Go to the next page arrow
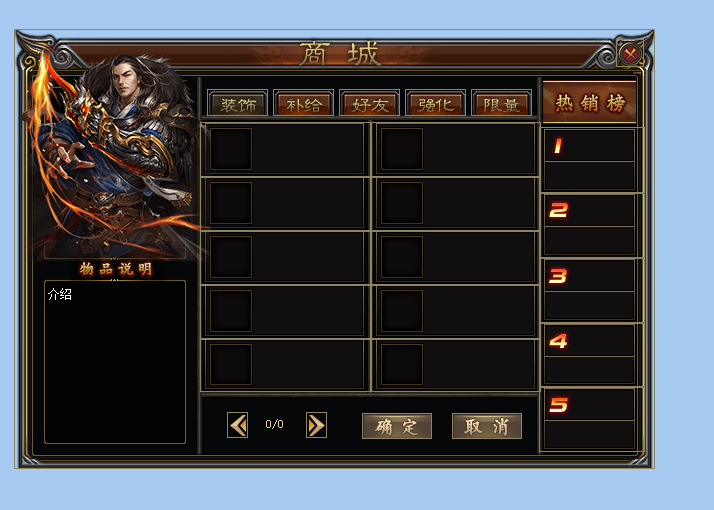 316,425
